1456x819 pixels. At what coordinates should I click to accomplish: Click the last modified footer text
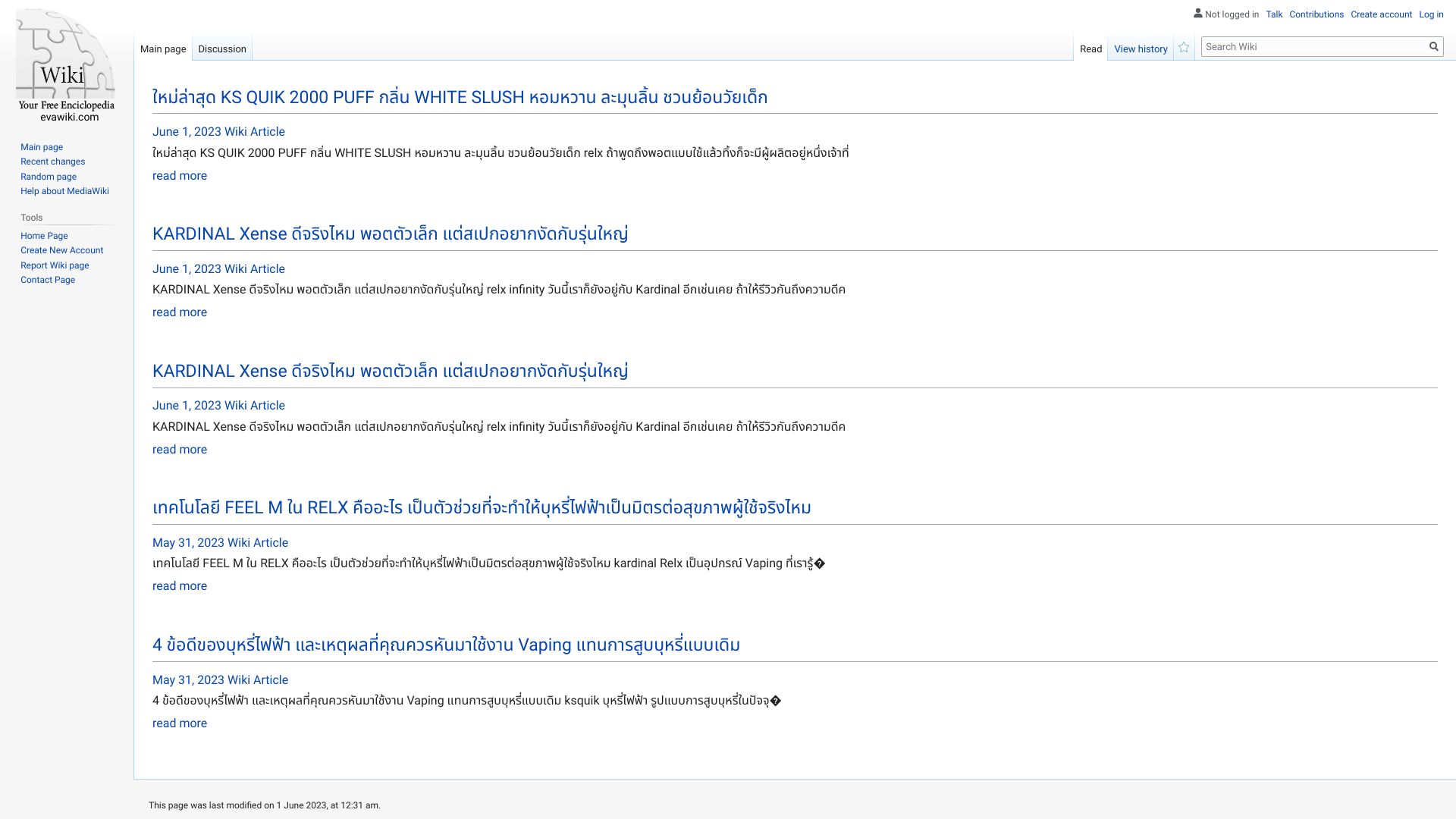265,805
